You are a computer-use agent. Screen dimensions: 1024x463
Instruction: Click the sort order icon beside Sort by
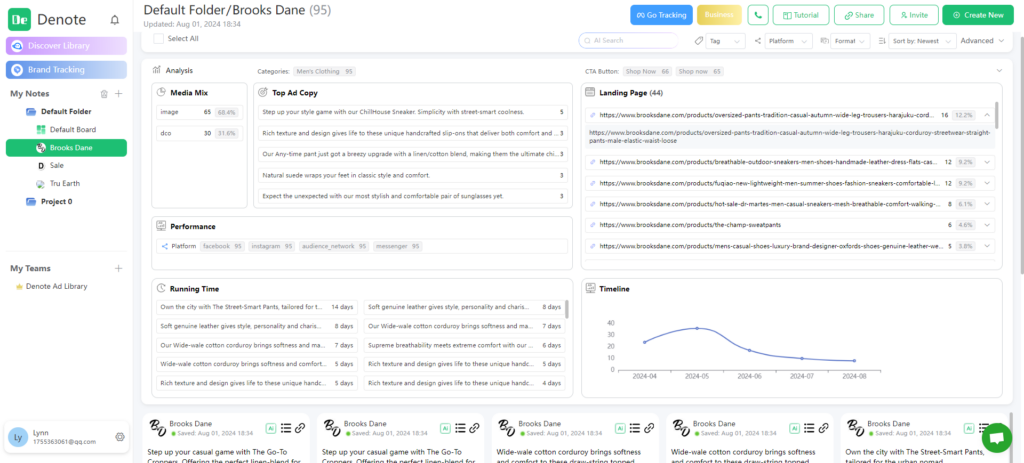[882, 40]
